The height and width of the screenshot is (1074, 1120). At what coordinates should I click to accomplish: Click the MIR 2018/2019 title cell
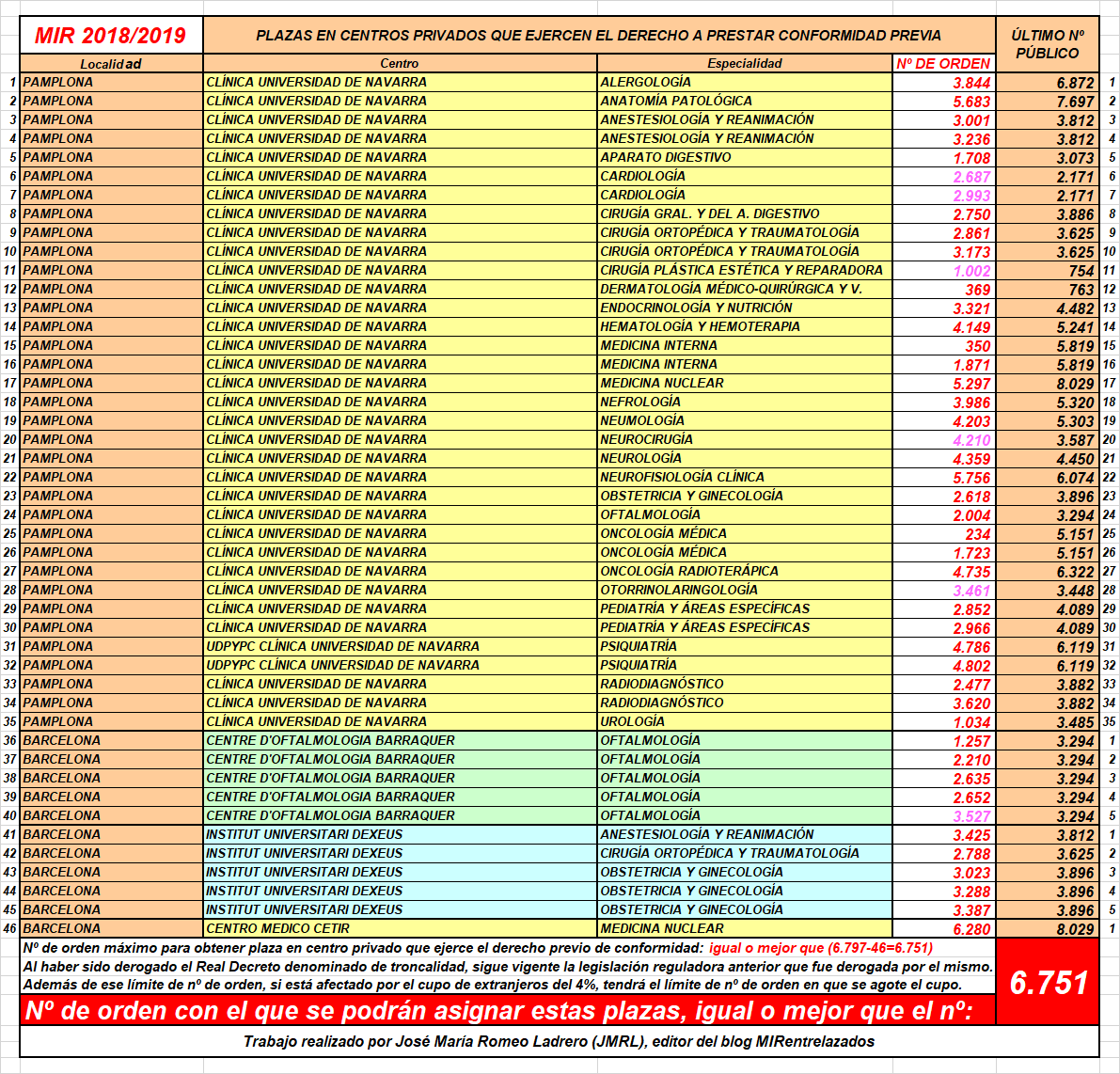click(x=111, y=35)
